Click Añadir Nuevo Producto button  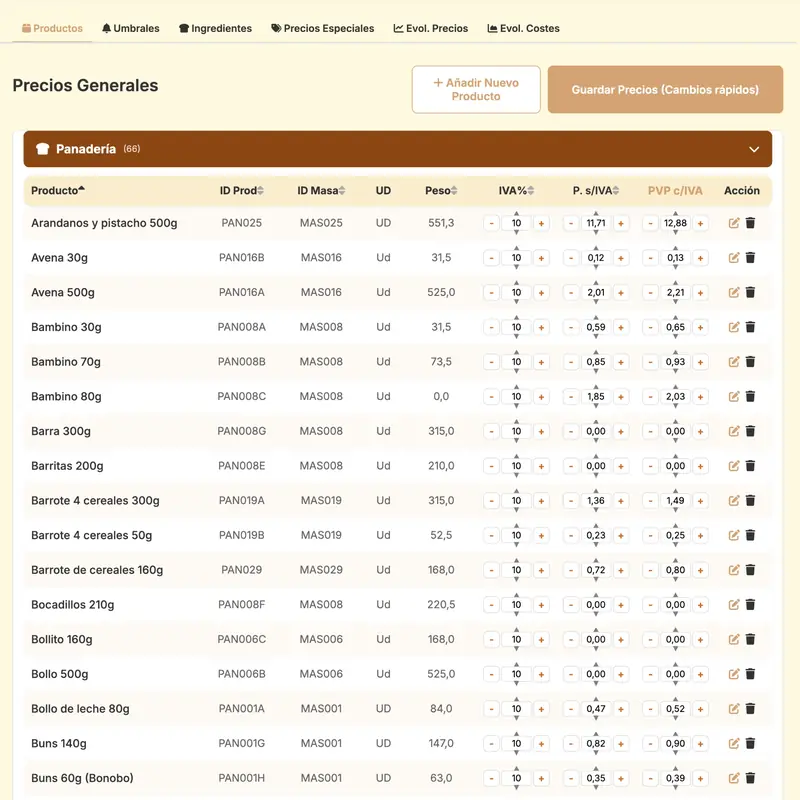coord(476,89)
